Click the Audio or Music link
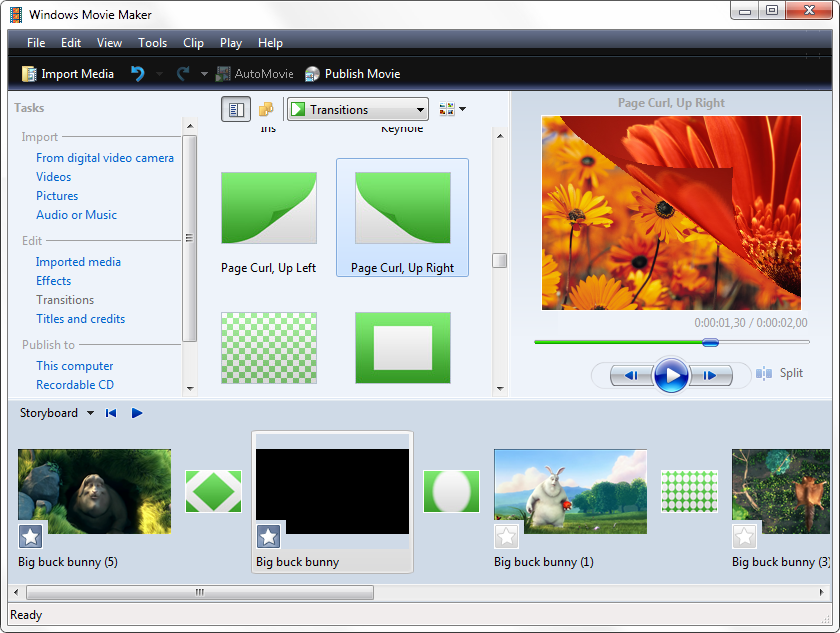Screen dimensions: 840x633 76,215
